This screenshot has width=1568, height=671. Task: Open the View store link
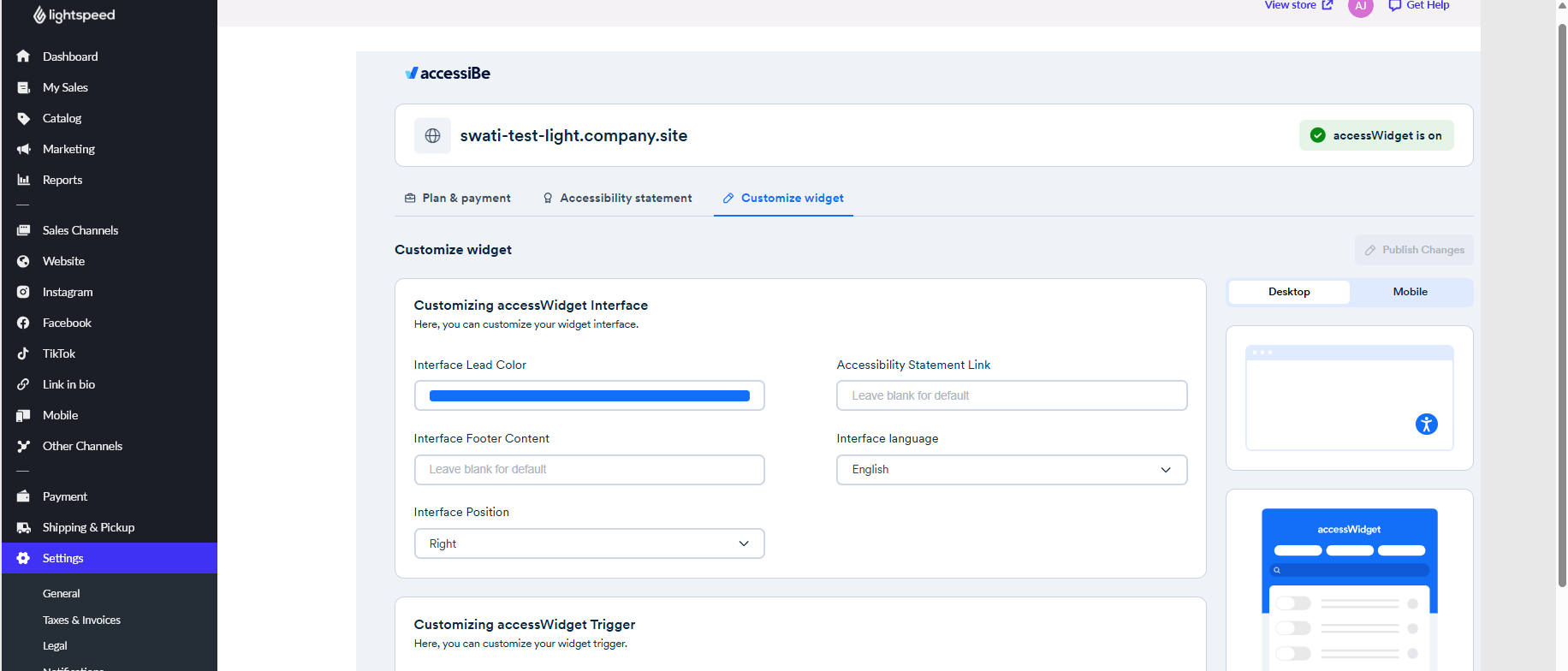pos(1298,5)
